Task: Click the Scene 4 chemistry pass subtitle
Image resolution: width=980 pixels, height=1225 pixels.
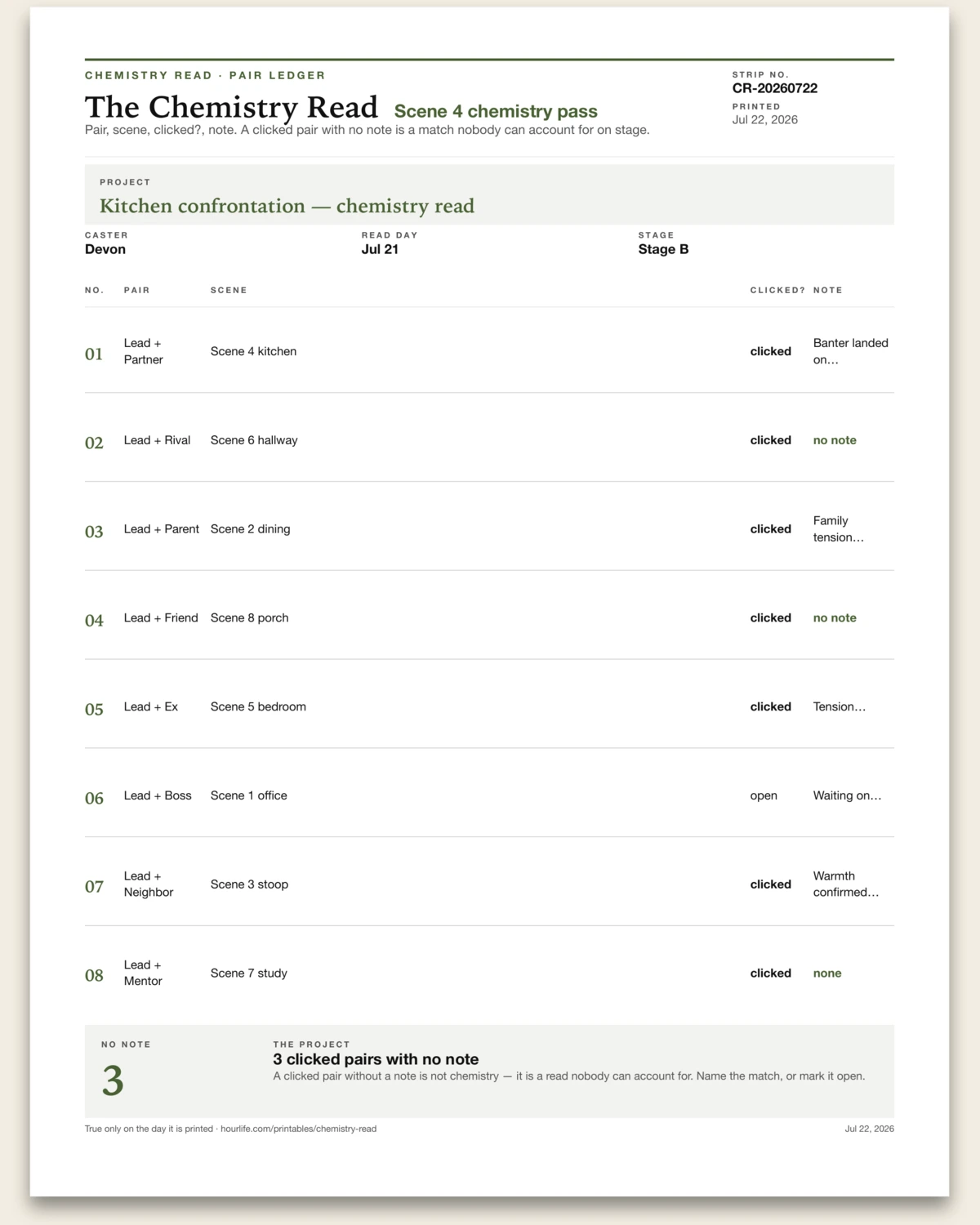Action: 496,111
